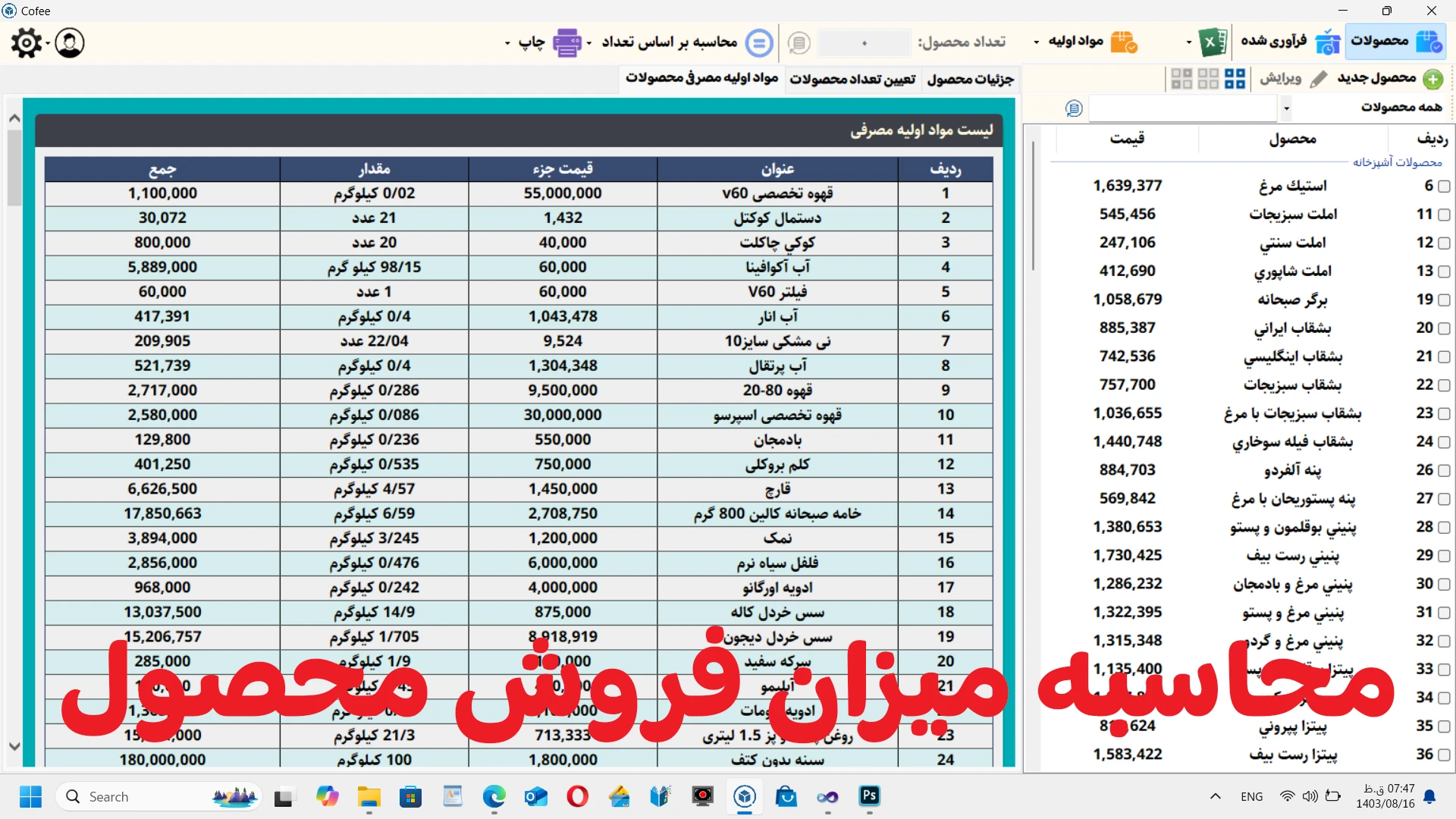Open the جزئیات محصول tab
Viewport: 1456px width, 819px height.
coord(970,79)
